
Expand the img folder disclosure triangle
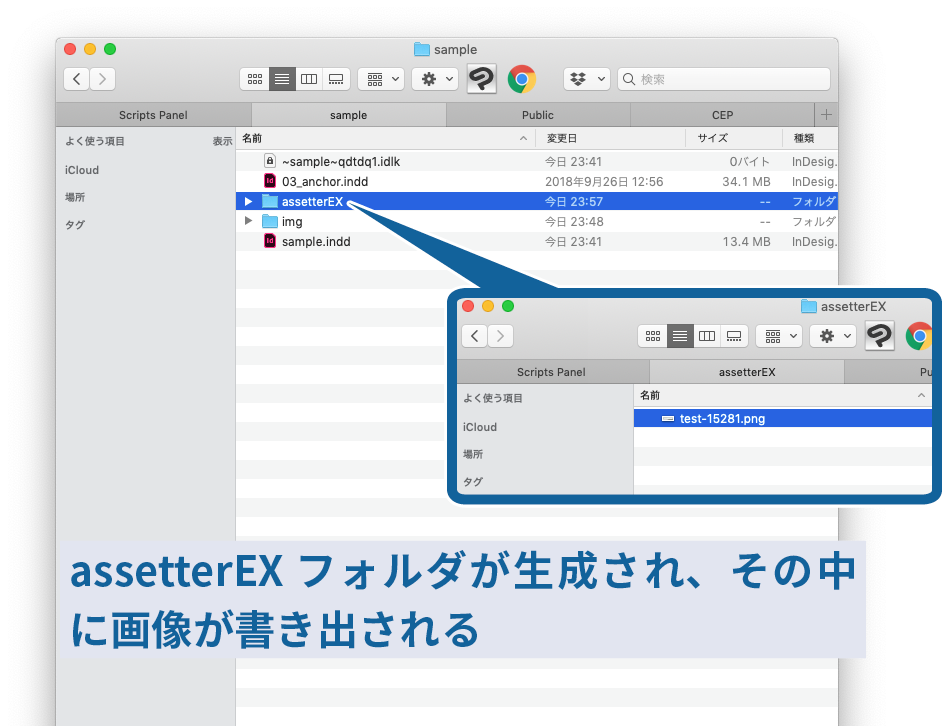click(247, 221)
